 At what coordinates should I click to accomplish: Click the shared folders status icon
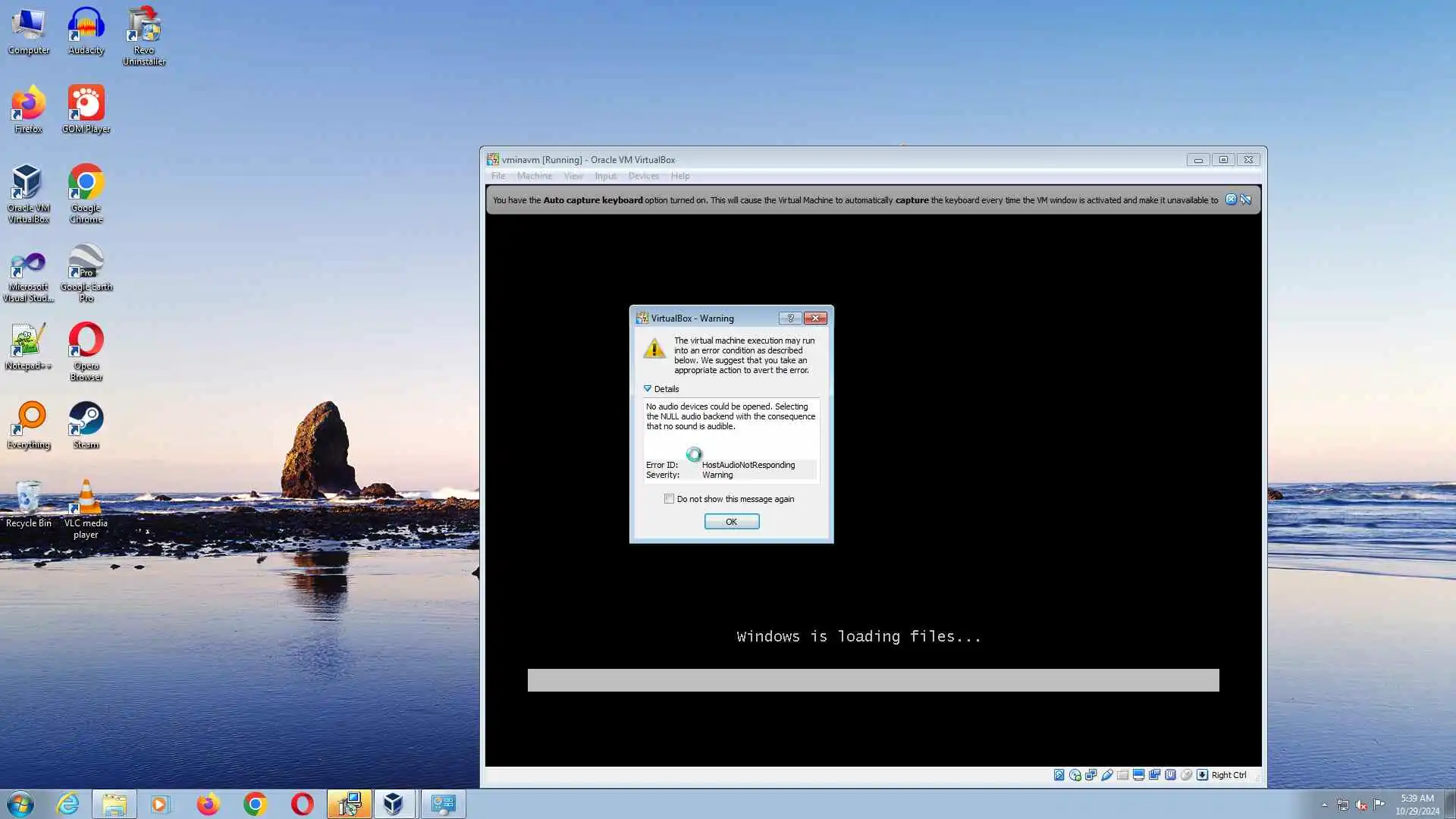pyautogui.click(x=1123, y=775)
